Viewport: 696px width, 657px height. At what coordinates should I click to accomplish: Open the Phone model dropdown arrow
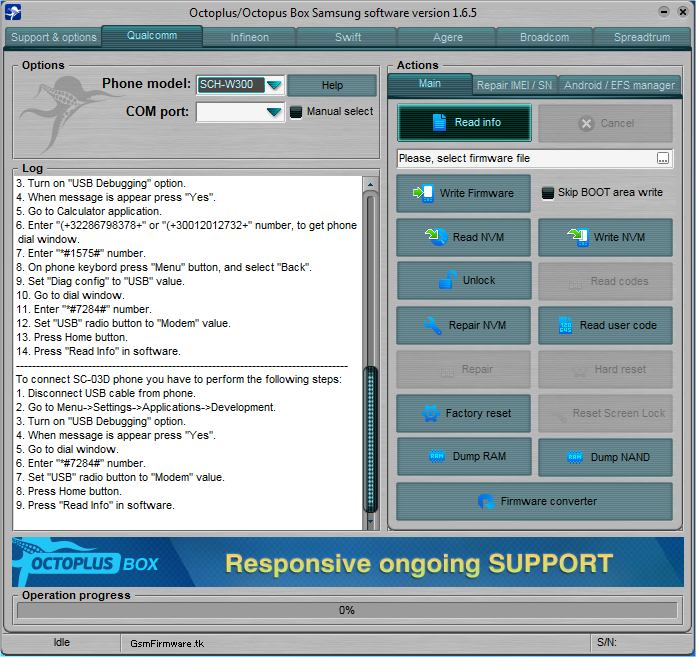click(274, 85)
